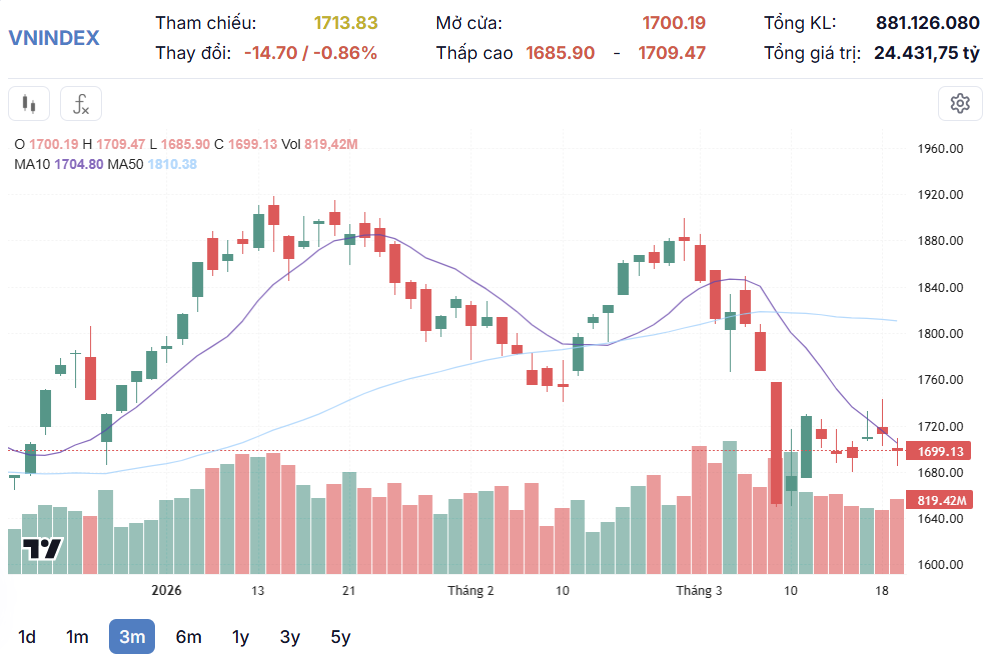The image size is (989, 655).
Task: Select the 1m time range
Action: pyautogui.click(x=77, y=637)
